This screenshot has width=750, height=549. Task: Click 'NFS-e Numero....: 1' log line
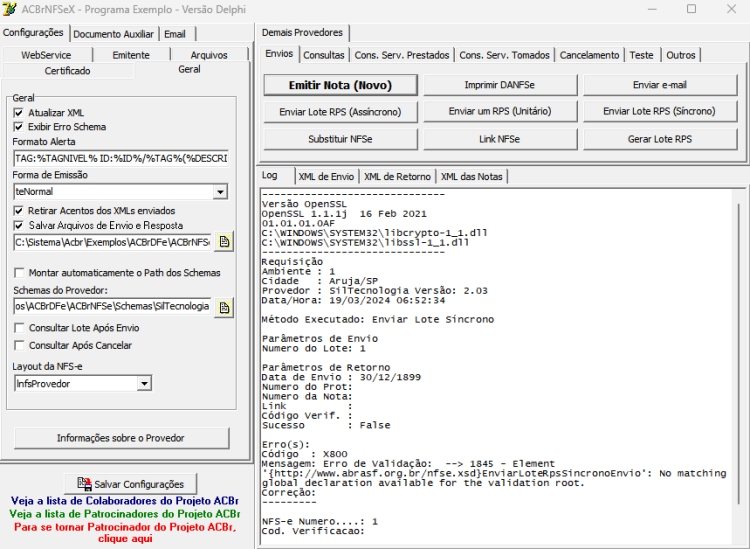(x=320, y=521)
